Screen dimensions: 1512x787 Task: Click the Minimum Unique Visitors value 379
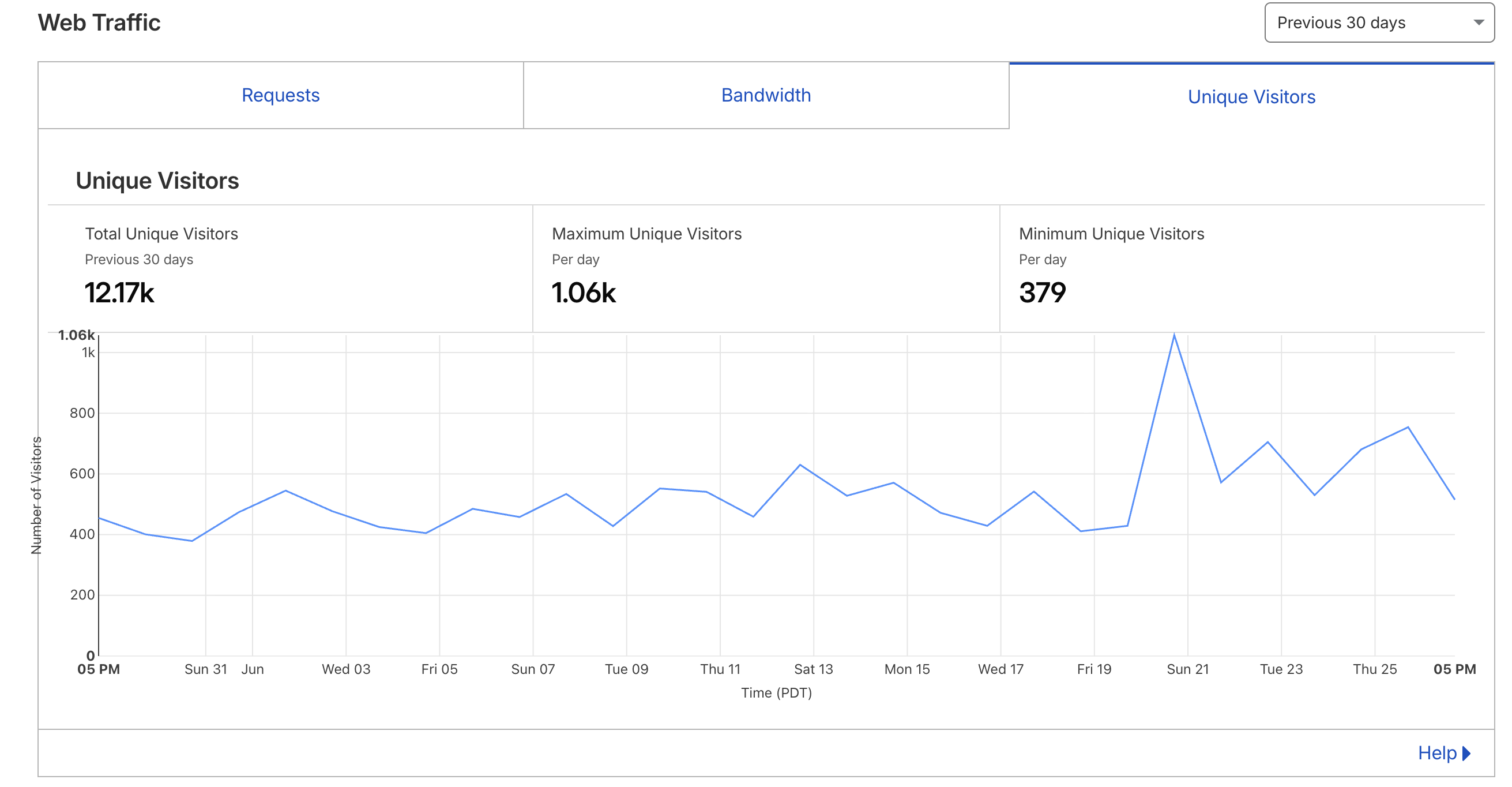[x=1043, y=293]
